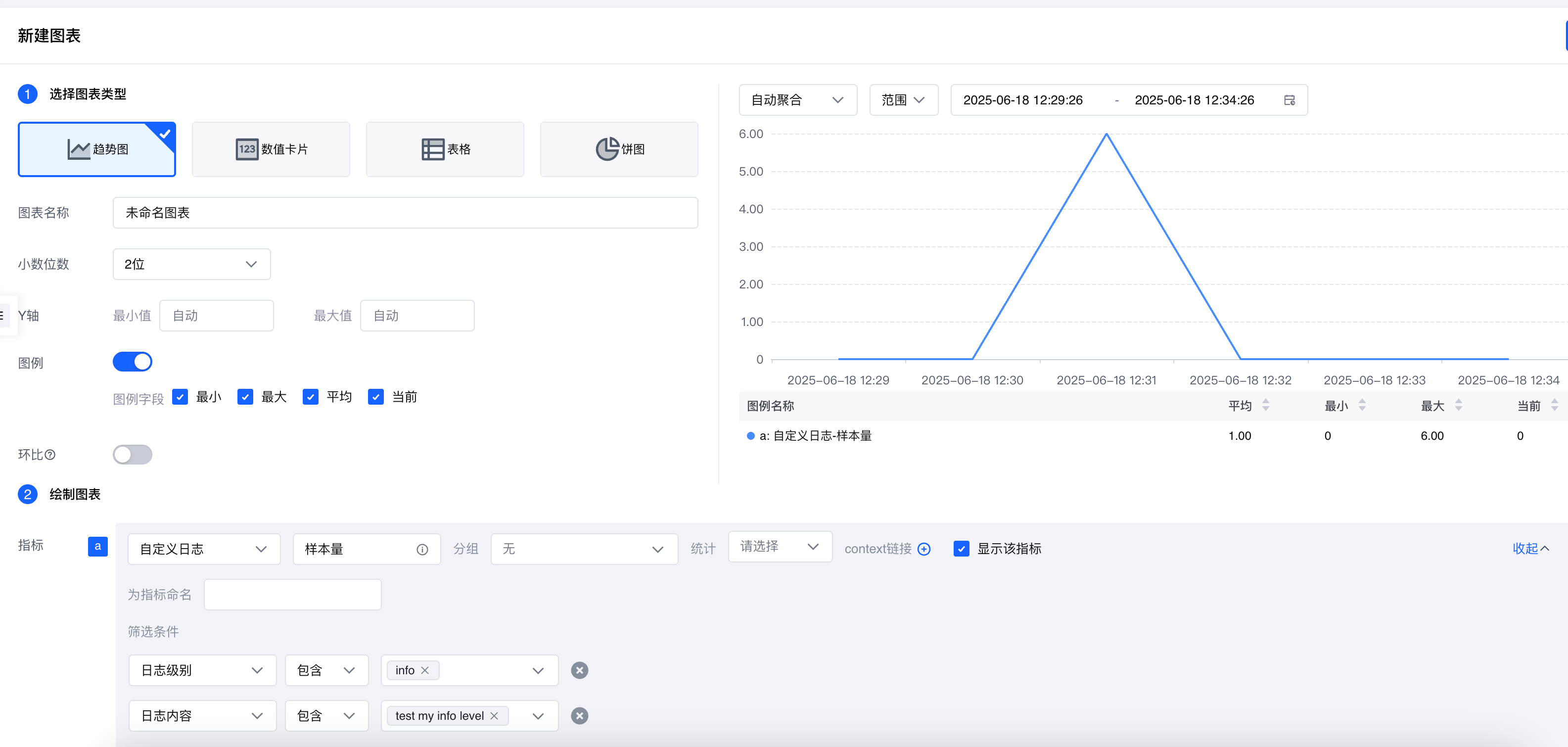This screenshot has width=1568, height=747.
Task: Expand the 自动聚合 aggregation dropdown
Action: tap(798, 100)
